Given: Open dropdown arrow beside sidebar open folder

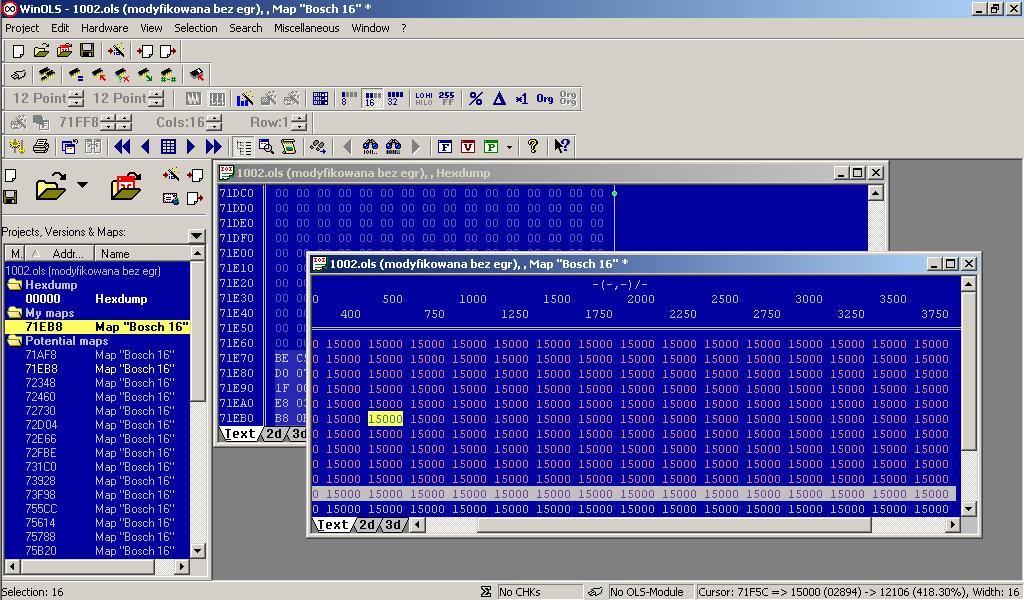Looking at the screenshot, I should [x=82, y=185].
